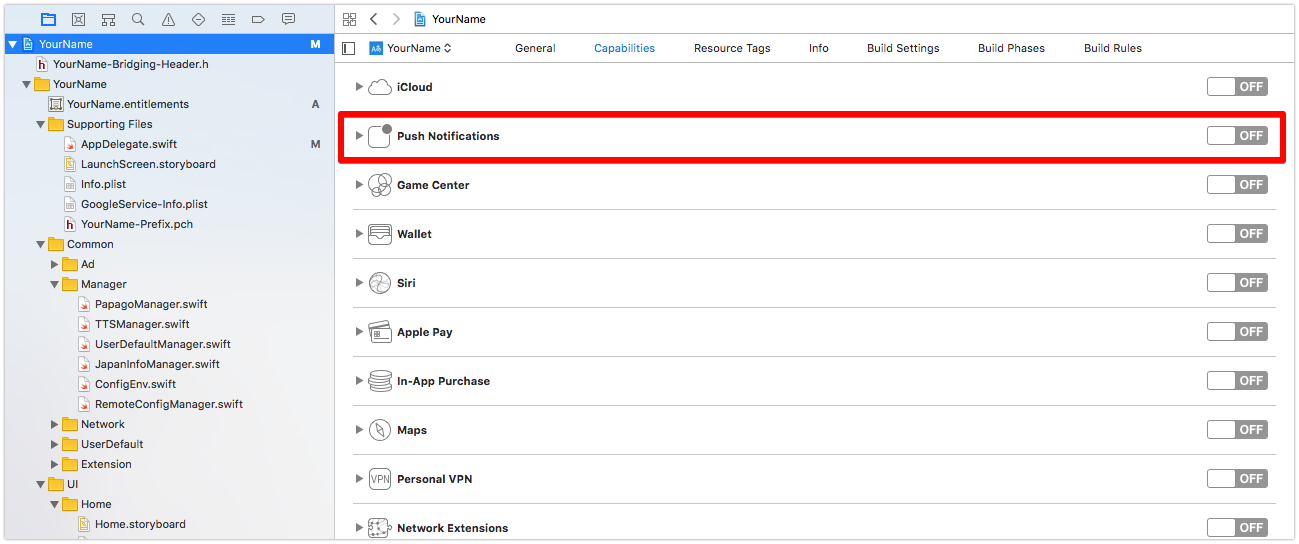Click the Push Notifications badge icon
Screen dimensions: 1299x544
(x=380, y=136)
